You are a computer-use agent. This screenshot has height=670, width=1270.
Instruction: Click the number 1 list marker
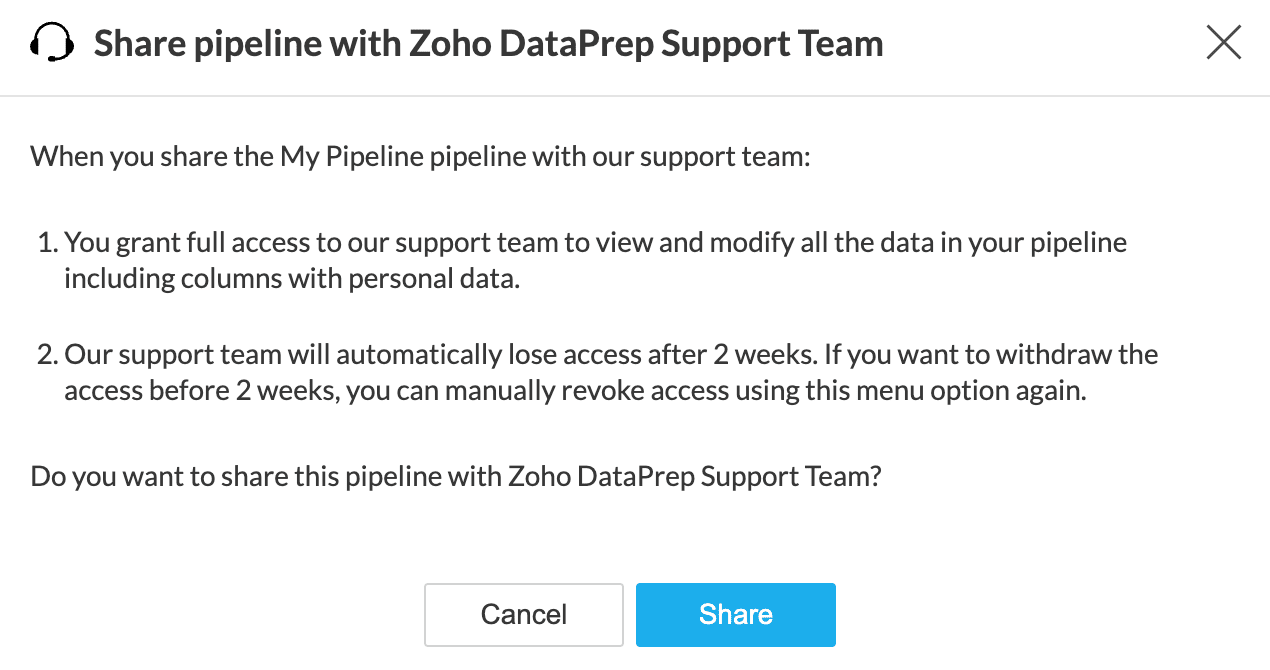[47, 243]
